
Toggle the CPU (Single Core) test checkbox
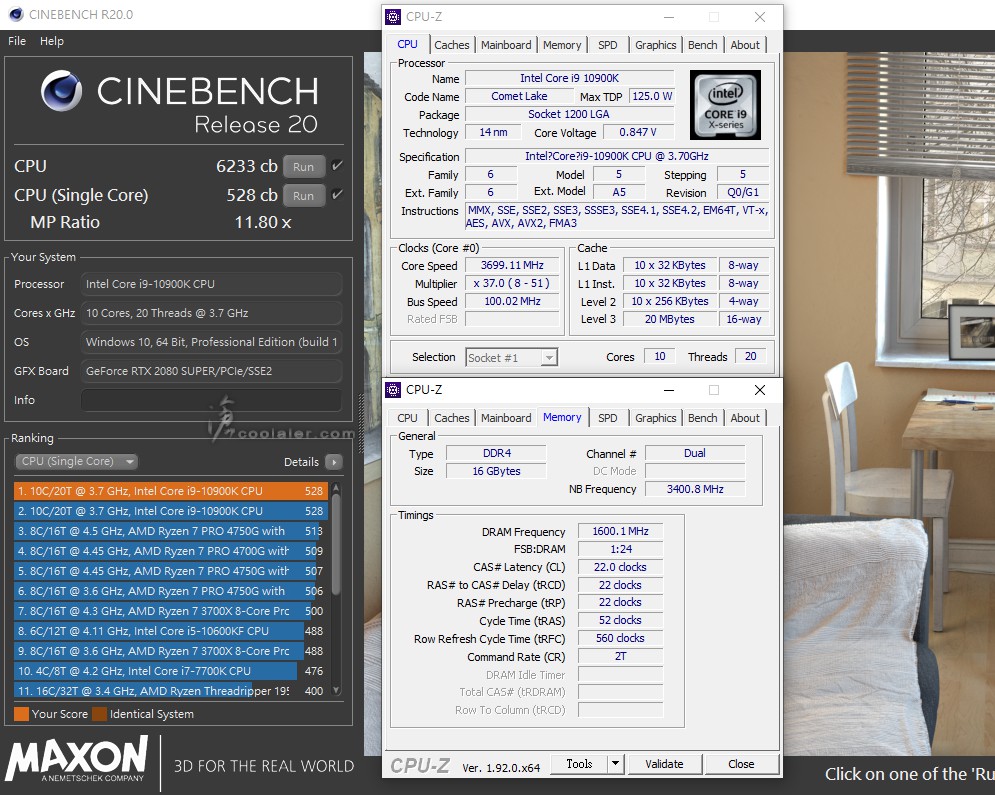pyautogui.click(x=337, y=194)
